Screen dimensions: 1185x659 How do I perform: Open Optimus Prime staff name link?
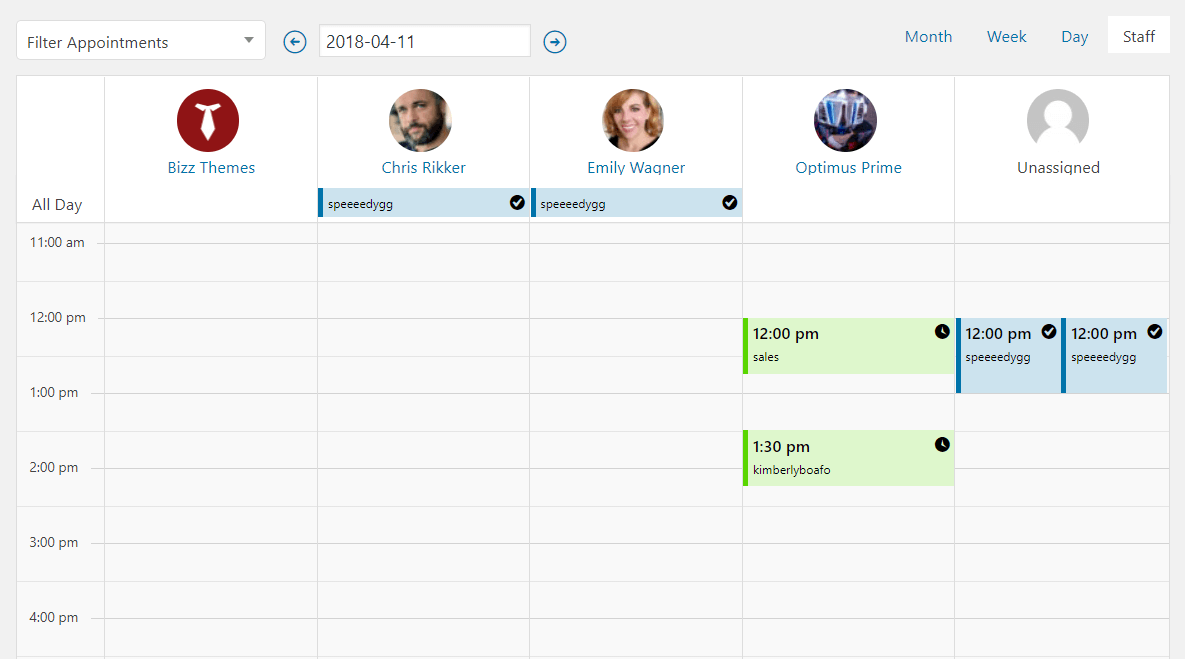[x=848, y=168]
